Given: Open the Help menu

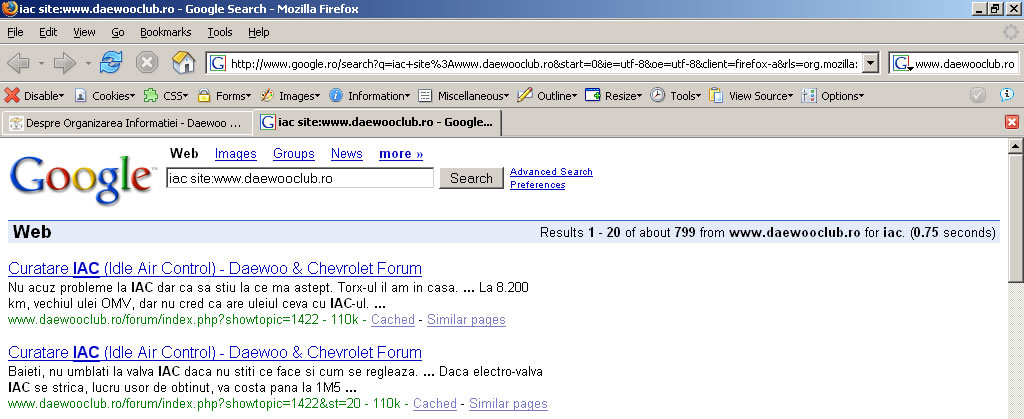Looking at the screenshot, I should (x=259, y=32).
